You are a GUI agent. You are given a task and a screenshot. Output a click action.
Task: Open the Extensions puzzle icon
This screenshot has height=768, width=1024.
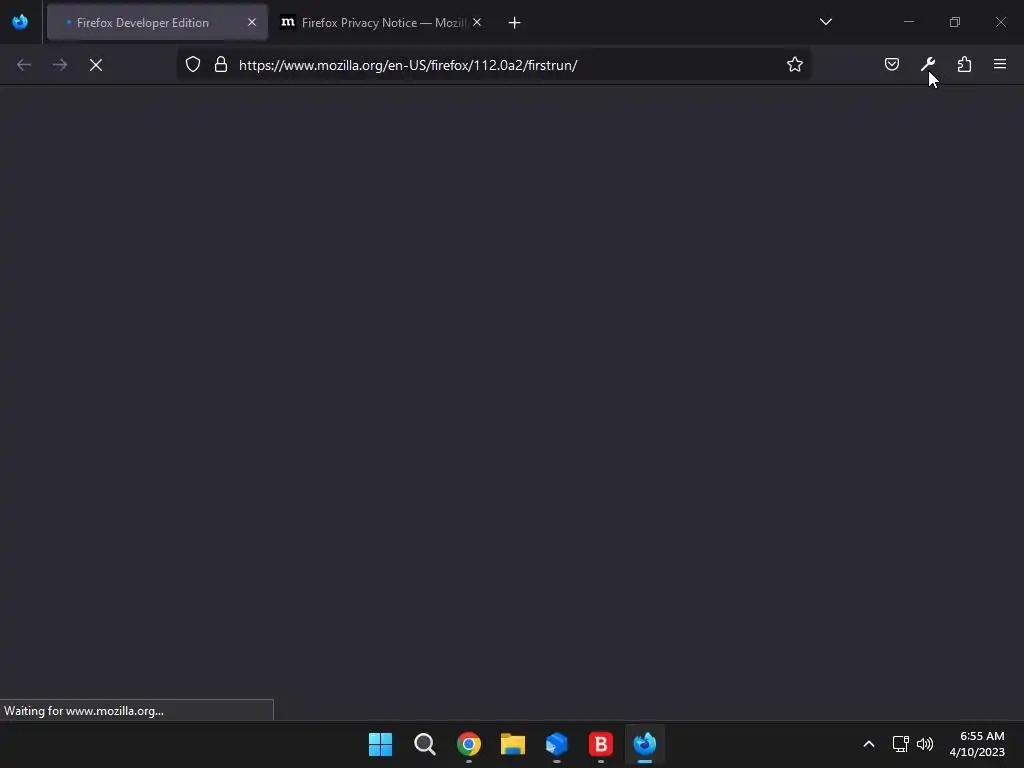(x=964, y=64)
